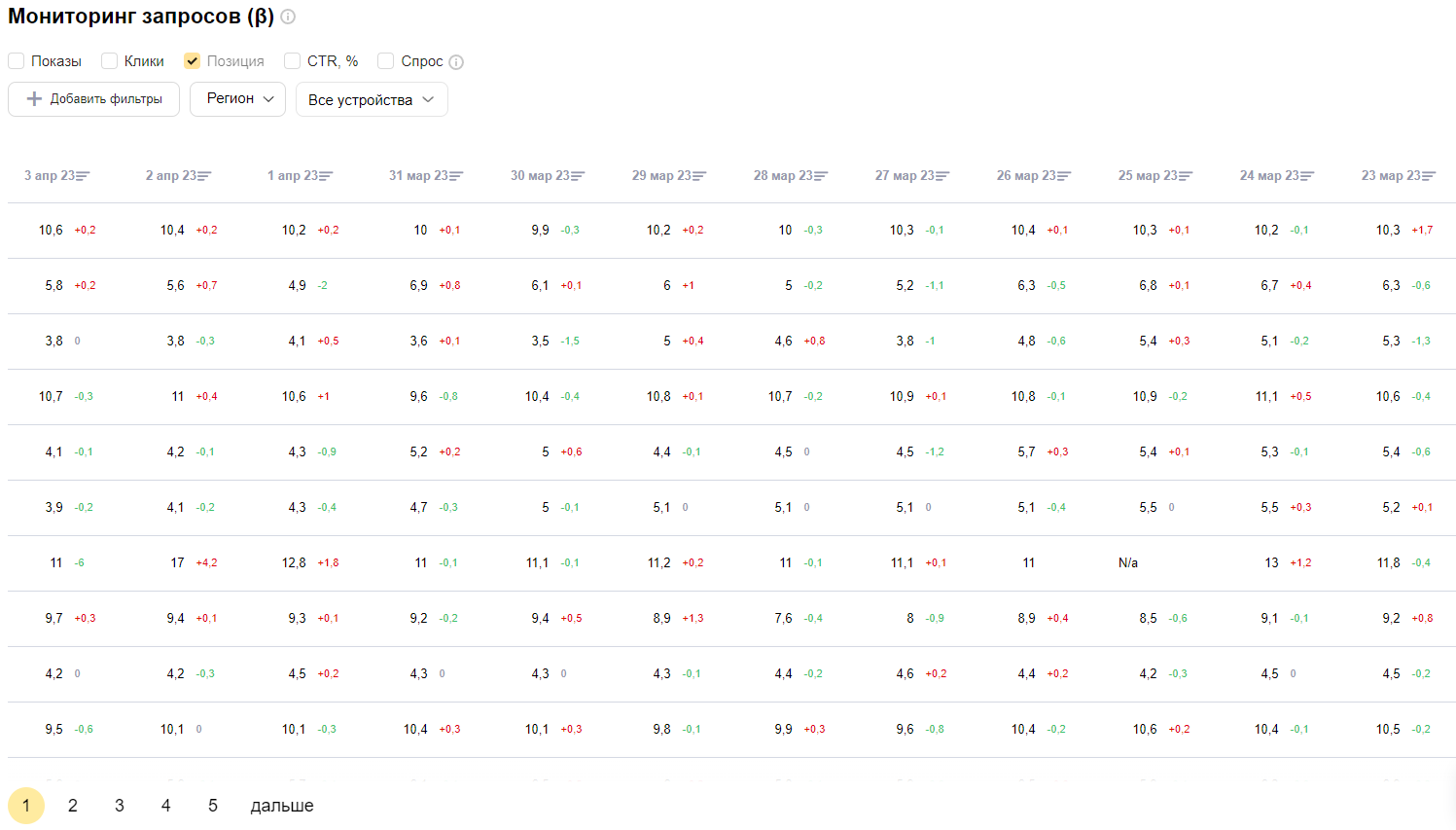This screenshot has width=1456, height=830.
Task: Toggle the CTR, % checkbox
Action: coord(293,61)
